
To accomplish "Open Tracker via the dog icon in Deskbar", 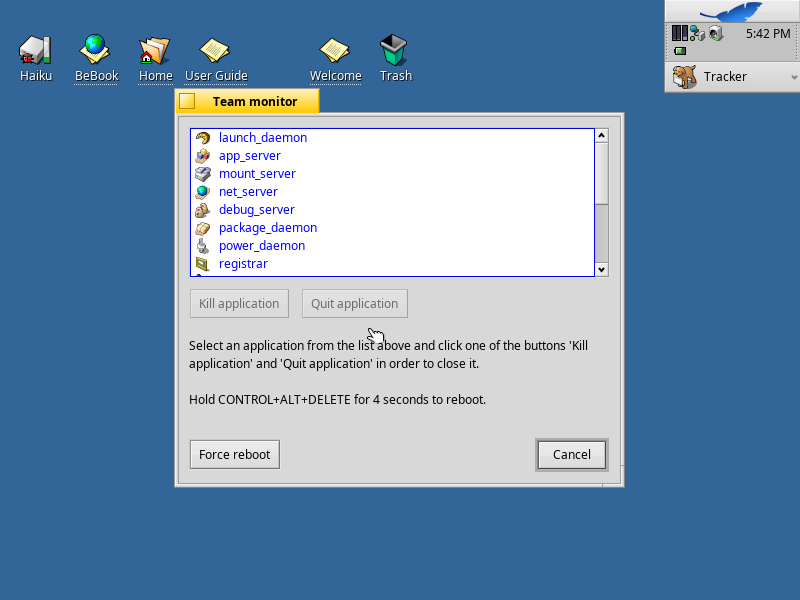I will pyautogui.click(x=682, y=77).
